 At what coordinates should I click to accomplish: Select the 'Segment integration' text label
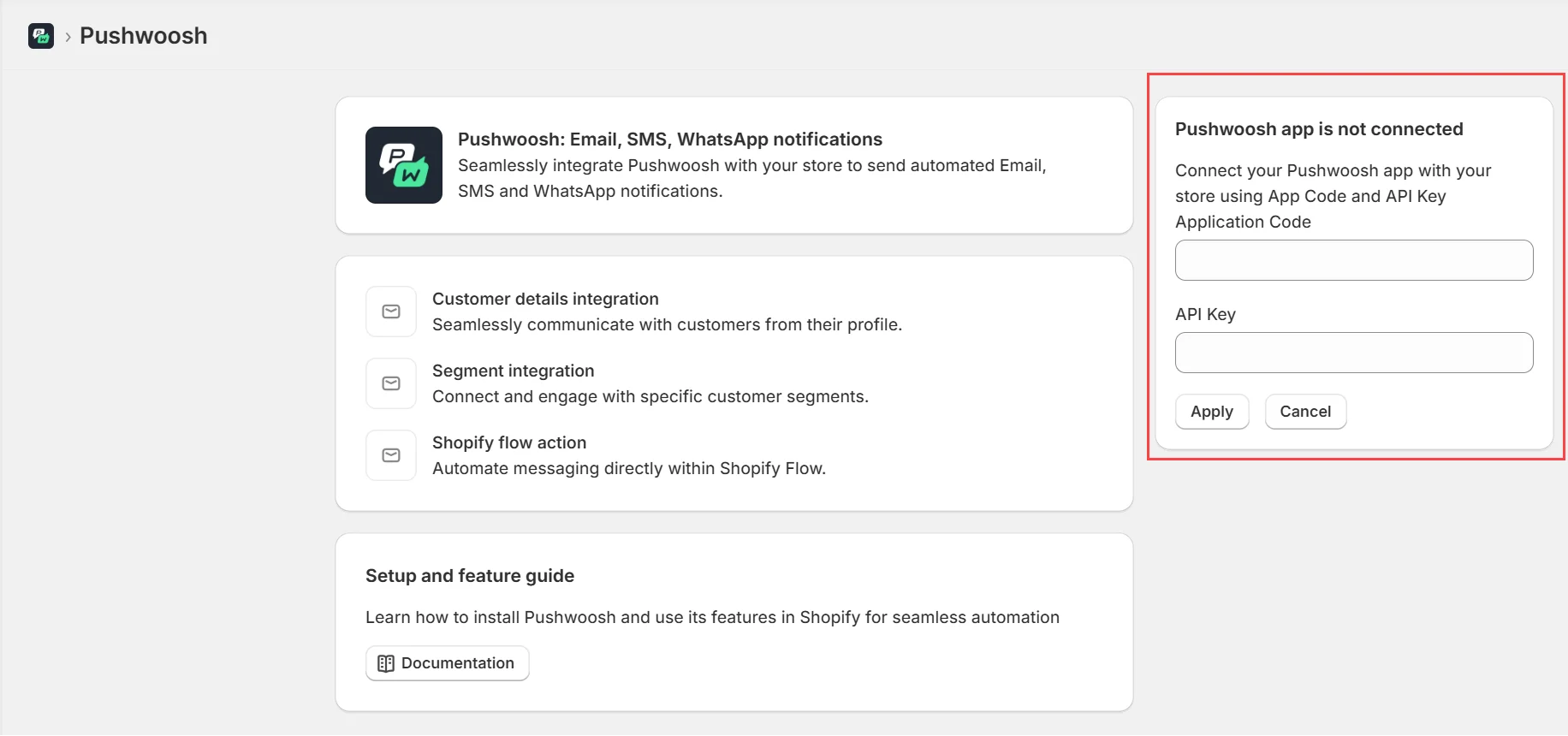tap(513, 371)
